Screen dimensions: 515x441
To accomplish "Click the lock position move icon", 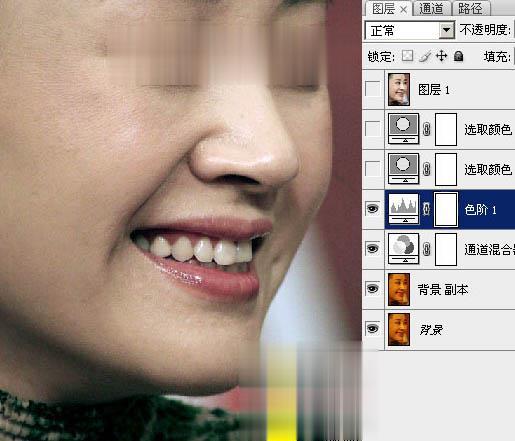I will [x=442, y=56].
